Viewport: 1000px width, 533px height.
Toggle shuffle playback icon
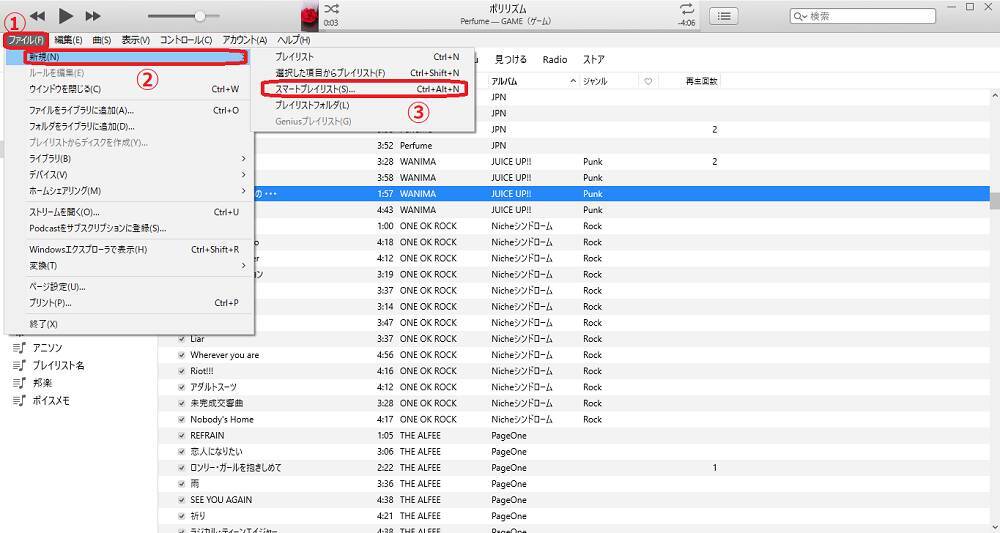click(x=331, y=9)
